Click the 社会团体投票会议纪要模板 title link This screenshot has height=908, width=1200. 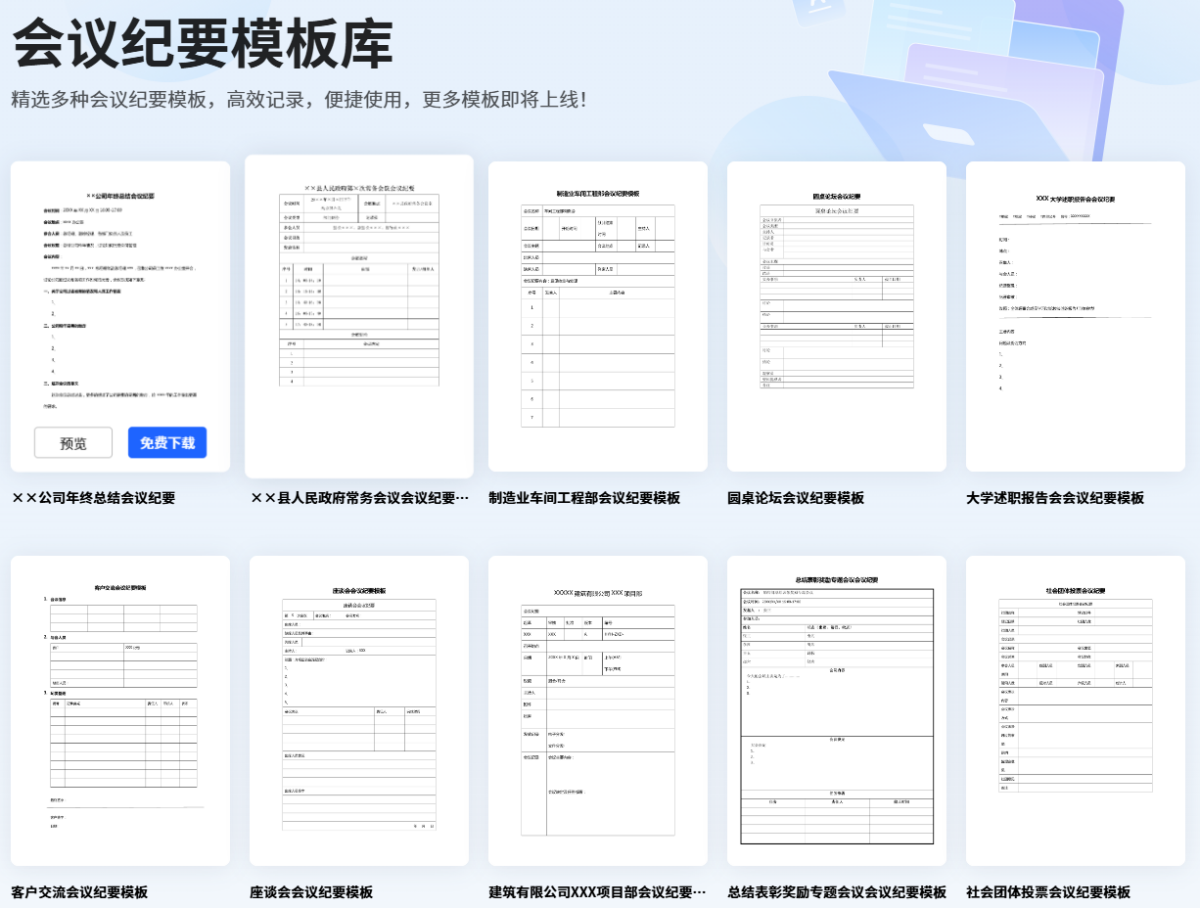(1048, 892)
